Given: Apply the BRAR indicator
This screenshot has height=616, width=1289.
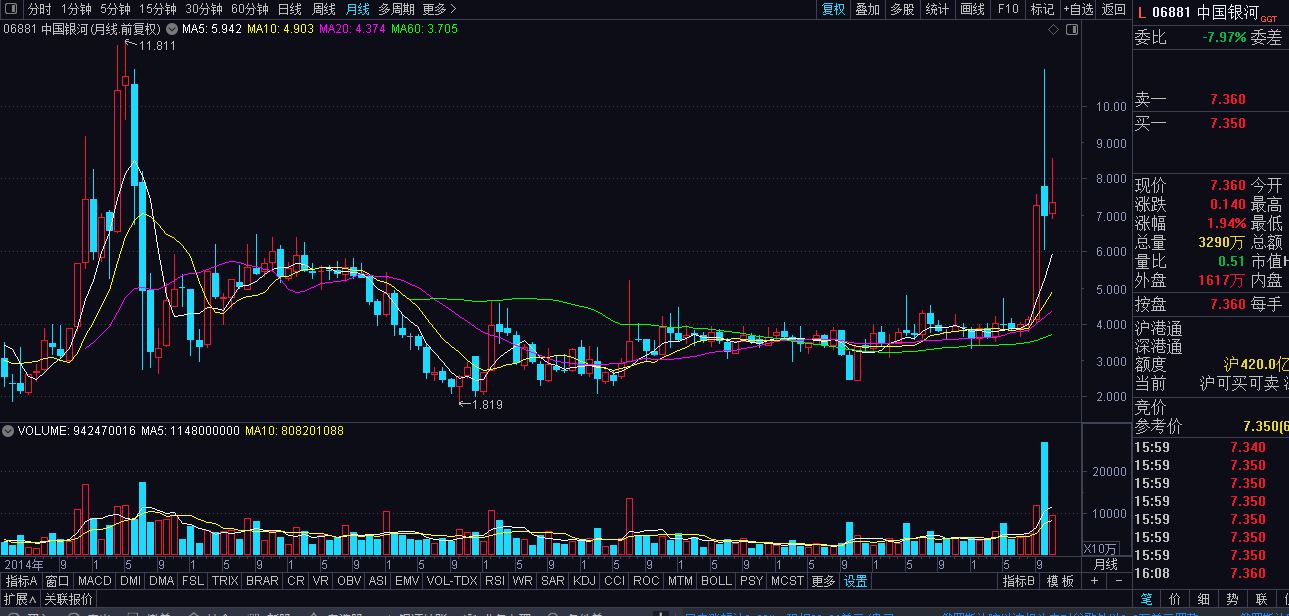Looking at the screenshot, I should (262, 581).
